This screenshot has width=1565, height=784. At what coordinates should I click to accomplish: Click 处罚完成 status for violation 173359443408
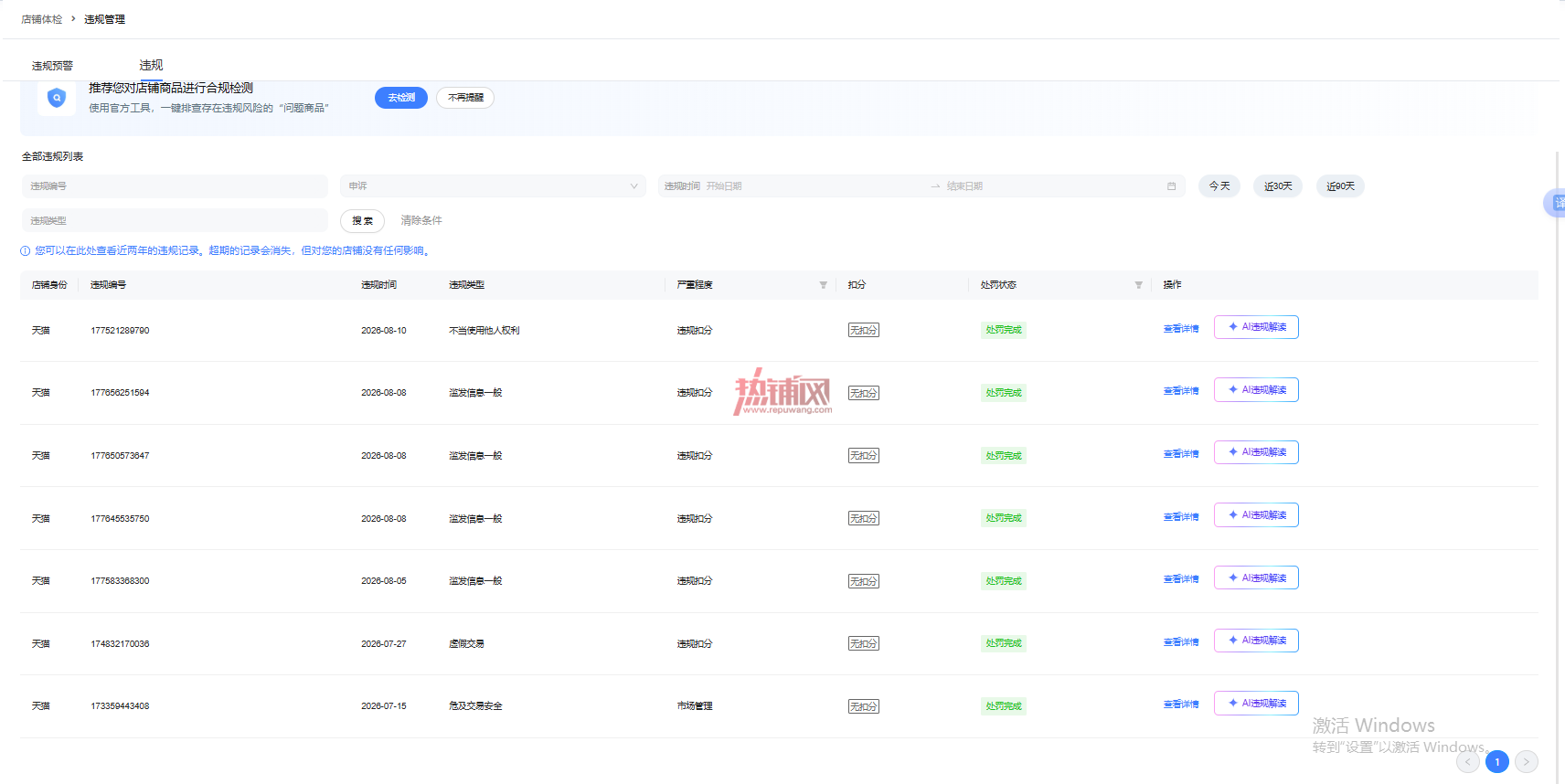1004,706
